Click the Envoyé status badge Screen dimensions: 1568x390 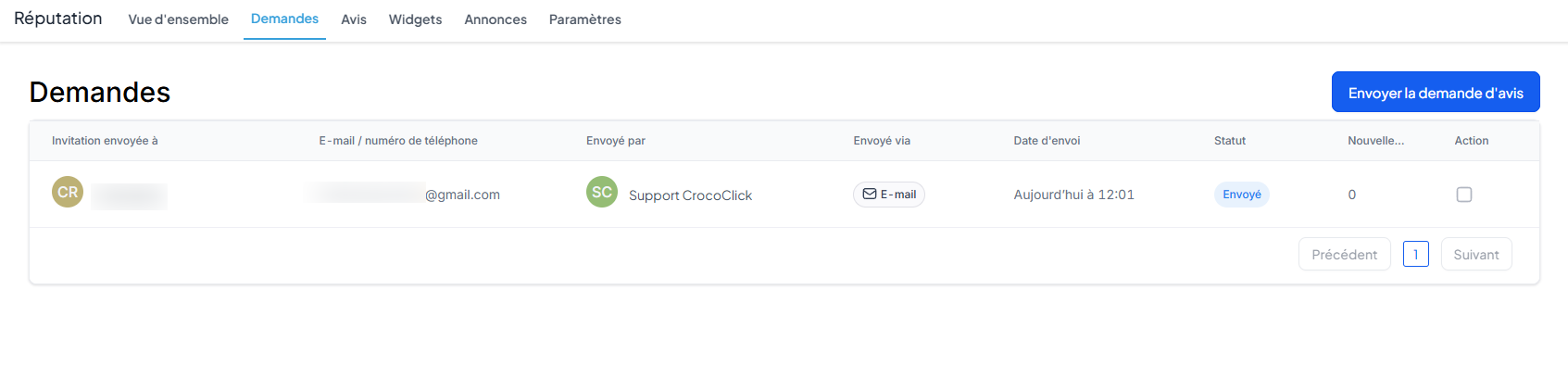click(1242, 195)
